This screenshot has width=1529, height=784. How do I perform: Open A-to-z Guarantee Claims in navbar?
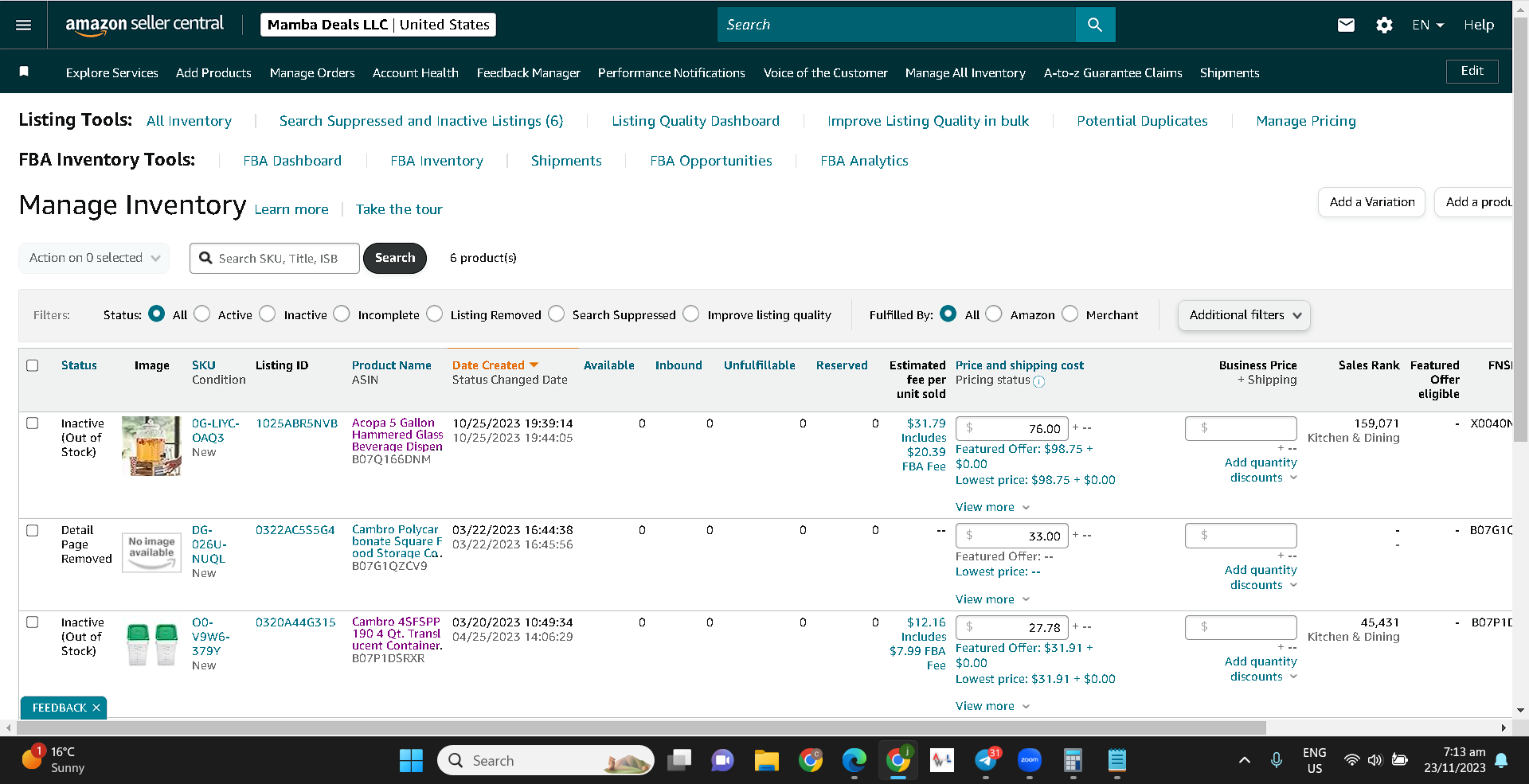pyautogui.click(x=1113, y=72)
